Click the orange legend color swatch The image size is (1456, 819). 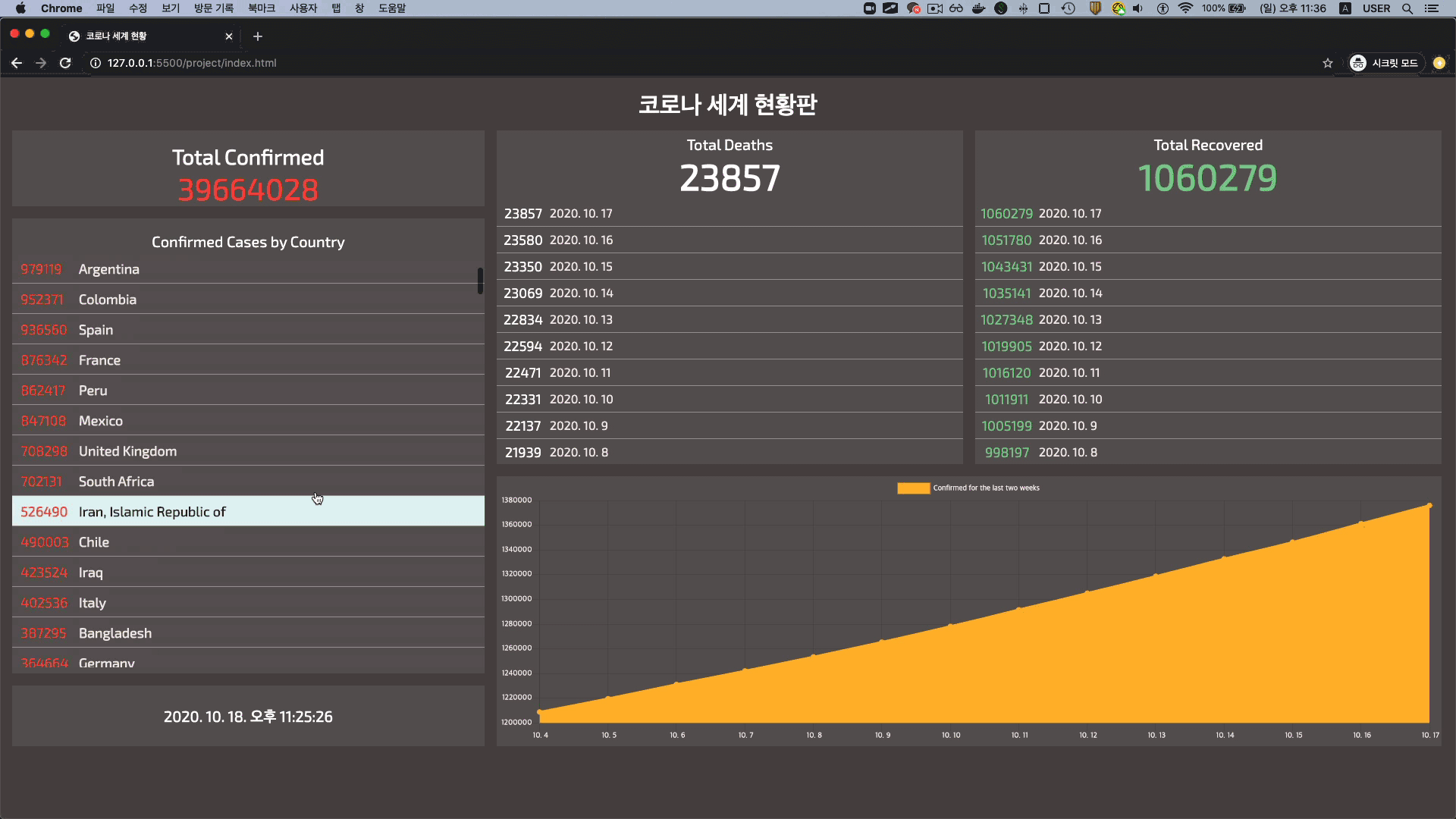[x=913, y=488]
